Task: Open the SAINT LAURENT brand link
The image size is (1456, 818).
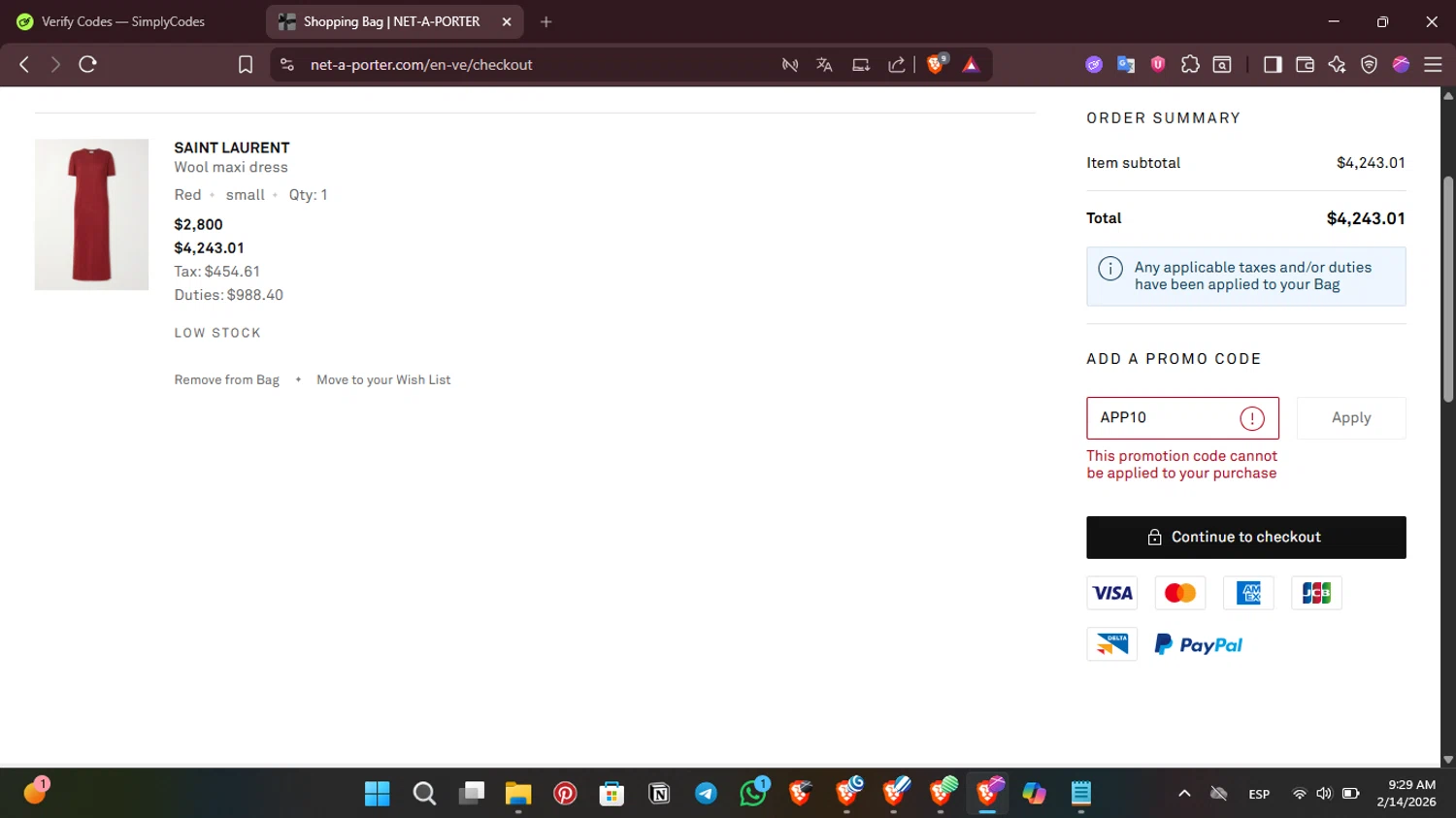Action: tap(232, 147)
